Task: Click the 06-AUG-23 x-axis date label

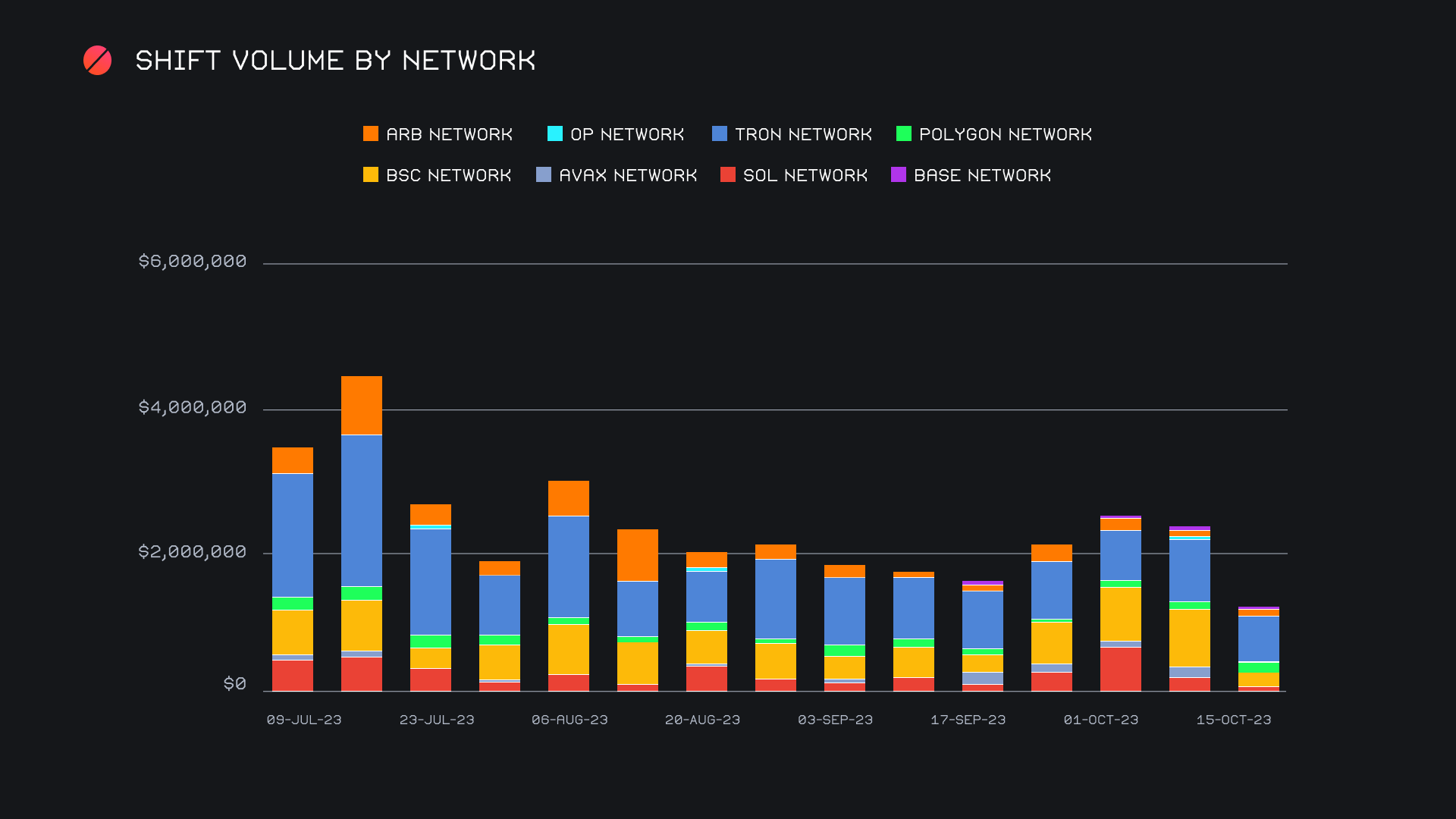Action: pyautogui.click(x=570, y=720)
